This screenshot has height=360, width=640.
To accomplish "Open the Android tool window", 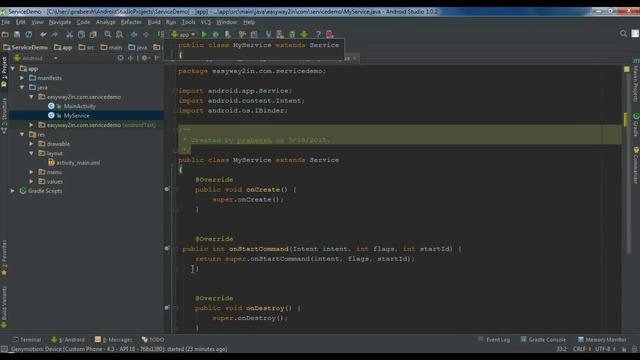I will click(68, 340).
